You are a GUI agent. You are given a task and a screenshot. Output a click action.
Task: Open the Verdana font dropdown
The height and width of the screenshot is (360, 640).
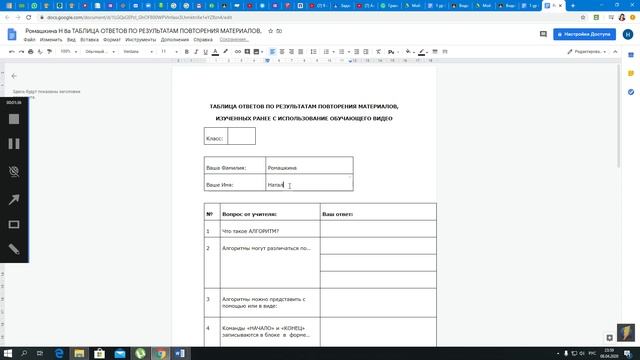[138, 52]
